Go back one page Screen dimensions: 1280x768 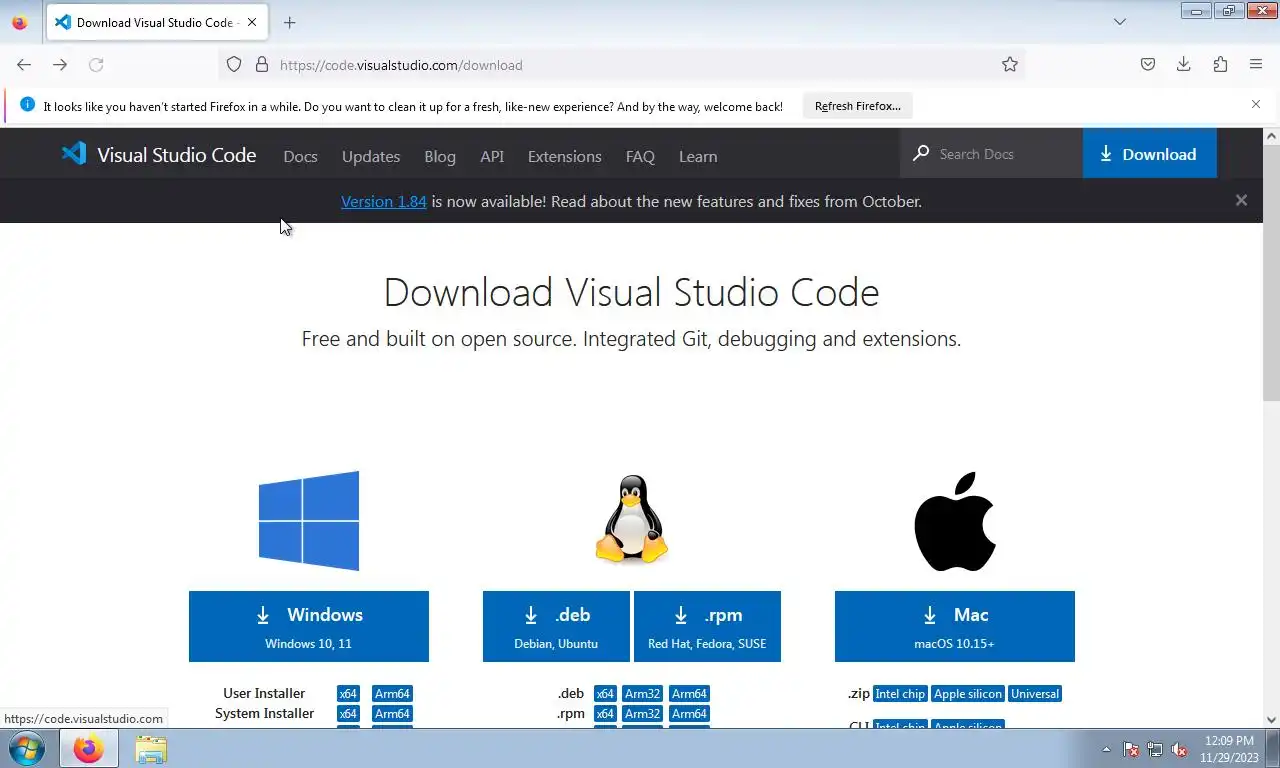pos(24,65)
